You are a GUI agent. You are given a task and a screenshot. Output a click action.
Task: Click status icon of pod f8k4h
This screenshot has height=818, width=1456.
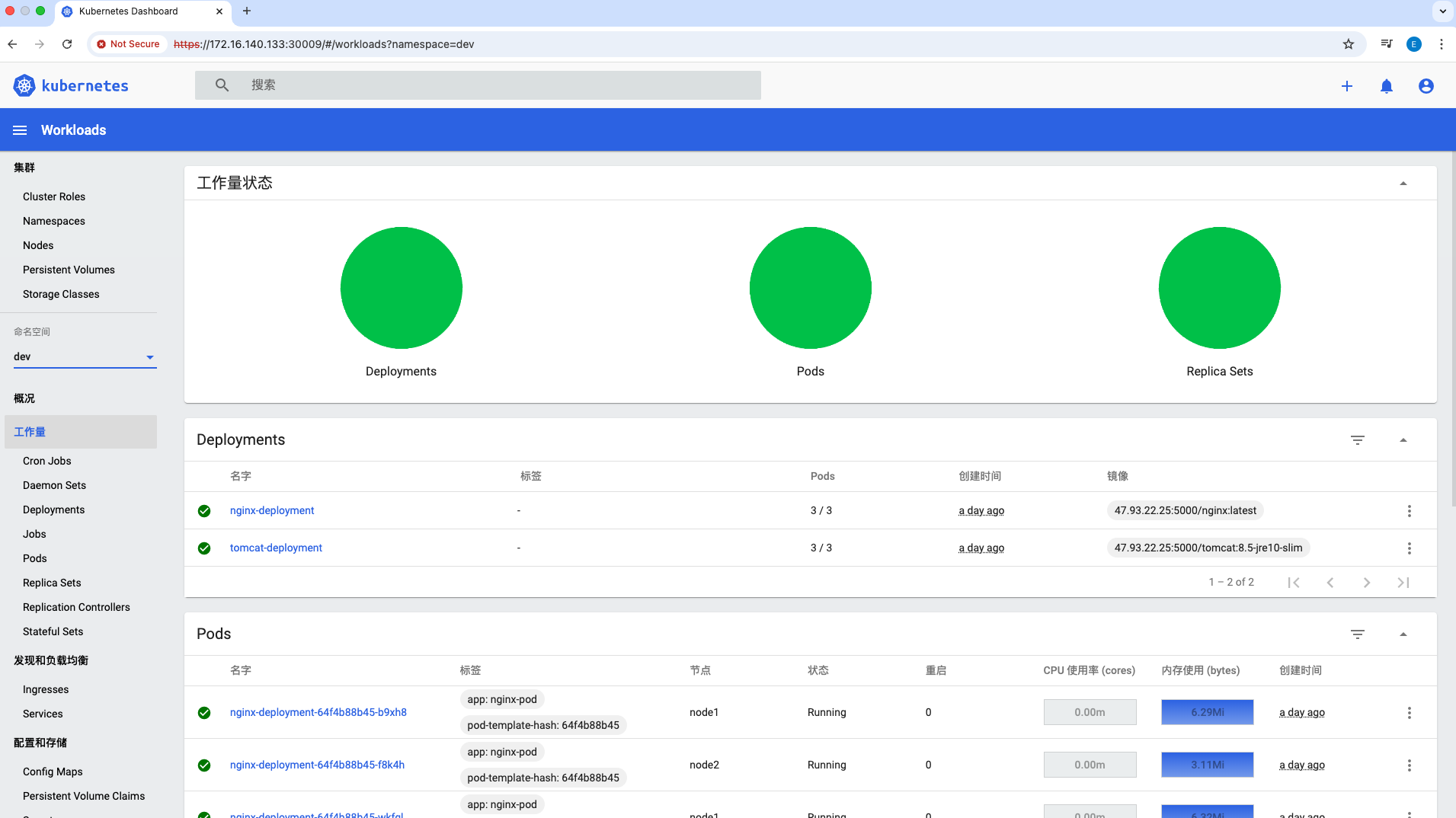pyautogui.click(x=204, y=765)
